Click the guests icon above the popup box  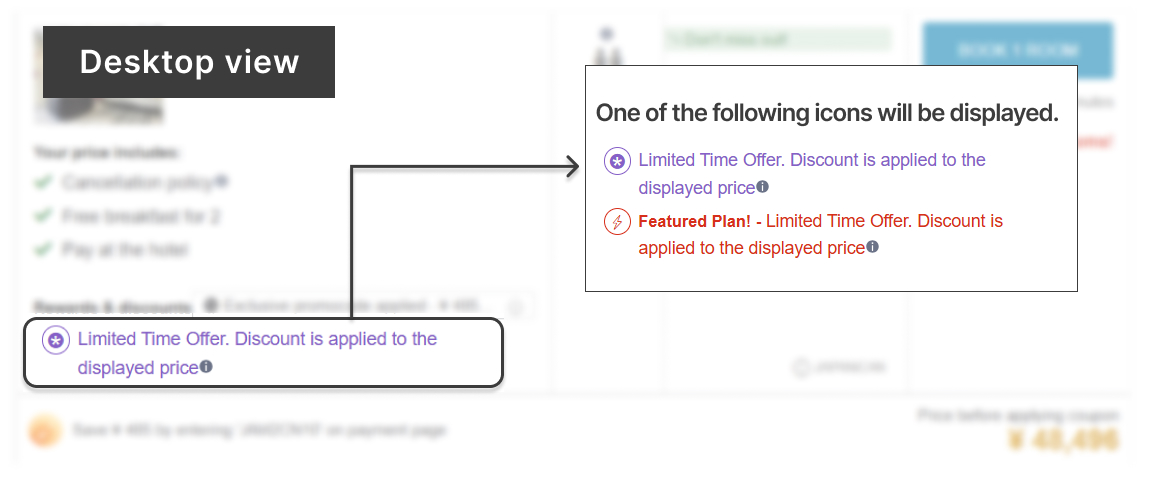[x=608, y=45]
